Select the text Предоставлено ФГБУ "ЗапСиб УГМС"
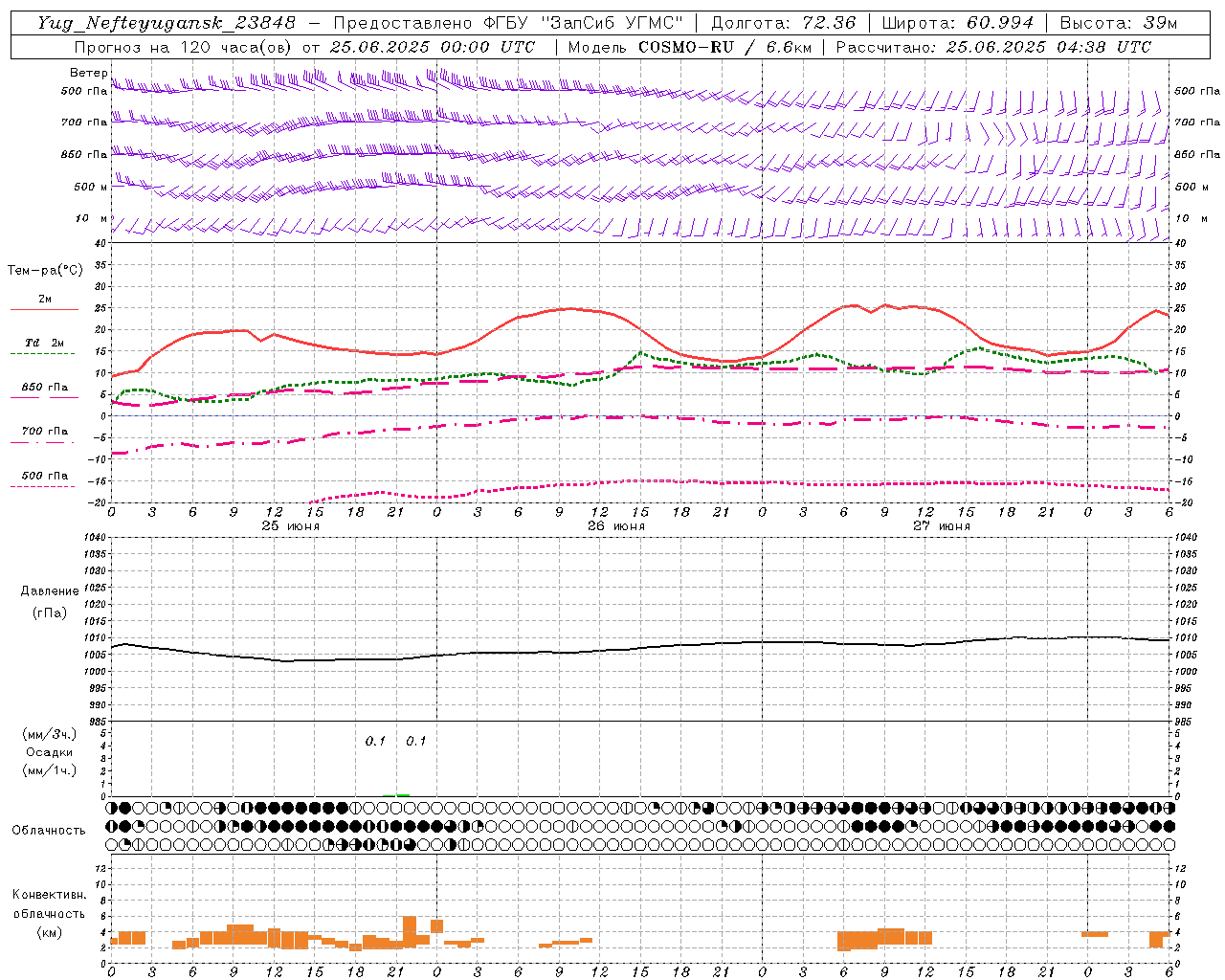This screenshot has width=1225, height=980. [507, 23]
